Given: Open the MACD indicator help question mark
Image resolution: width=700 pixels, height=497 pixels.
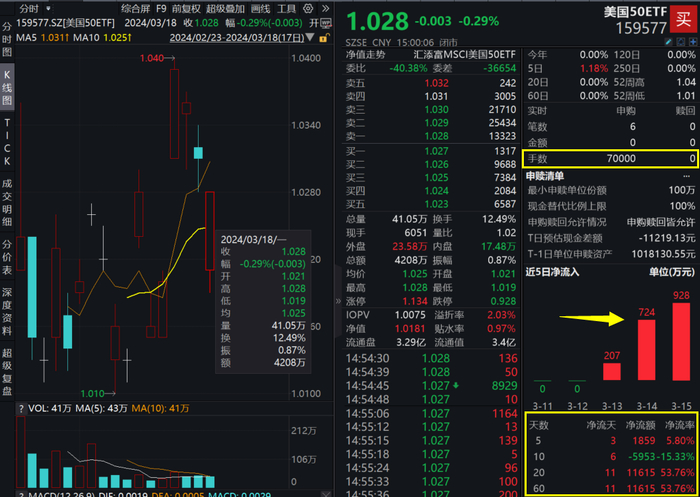Looking at the screenshot, I should tap(21, 494).
